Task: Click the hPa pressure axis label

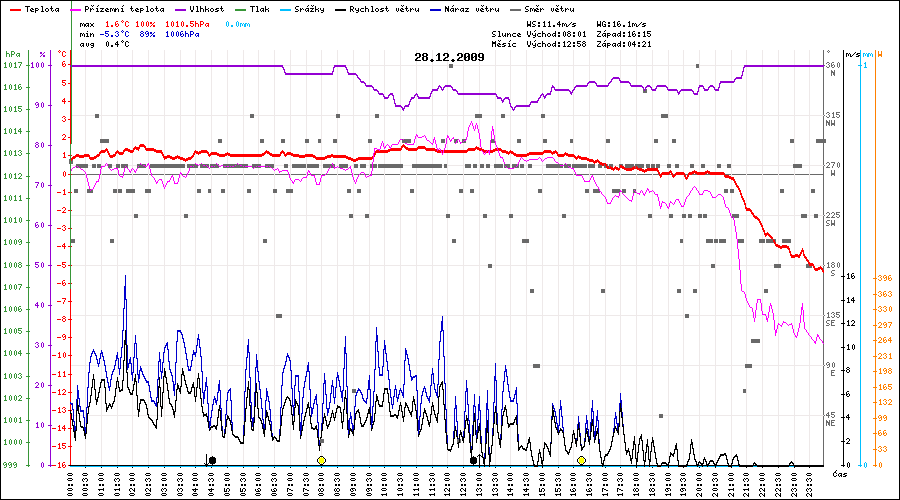Action: tap(12, 54)
